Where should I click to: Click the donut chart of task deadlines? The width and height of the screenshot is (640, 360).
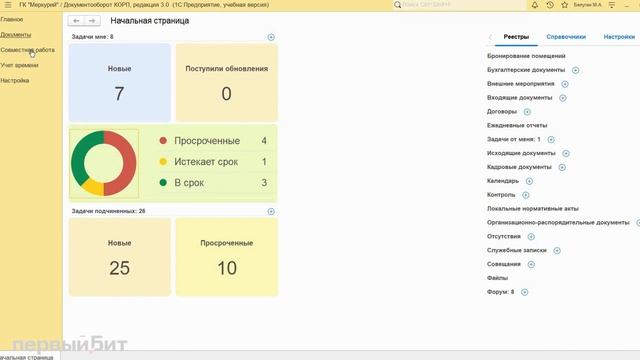104,163
